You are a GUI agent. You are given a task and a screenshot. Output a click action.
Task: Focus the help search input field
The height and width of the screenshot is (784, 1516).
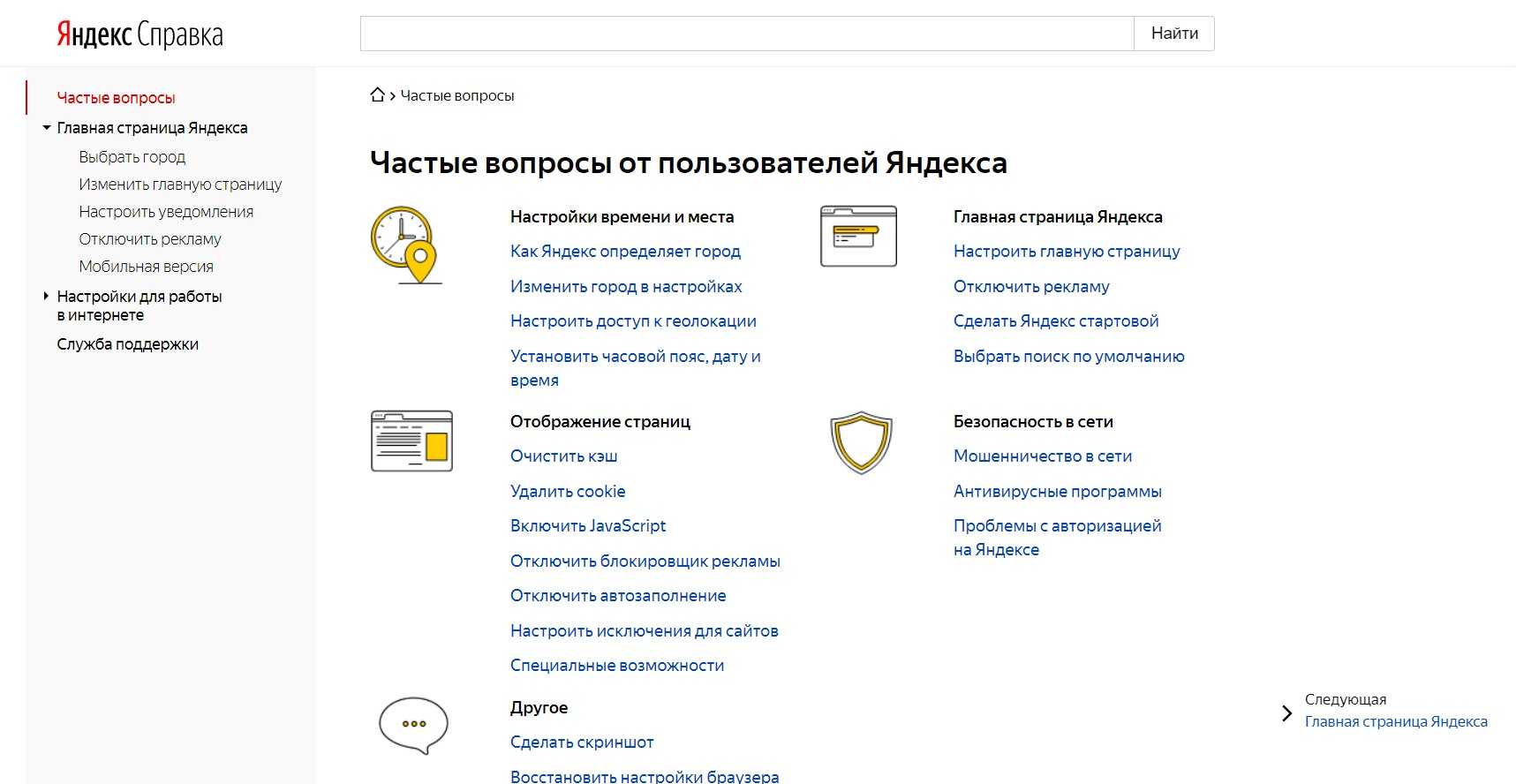[x=746, y=34]
